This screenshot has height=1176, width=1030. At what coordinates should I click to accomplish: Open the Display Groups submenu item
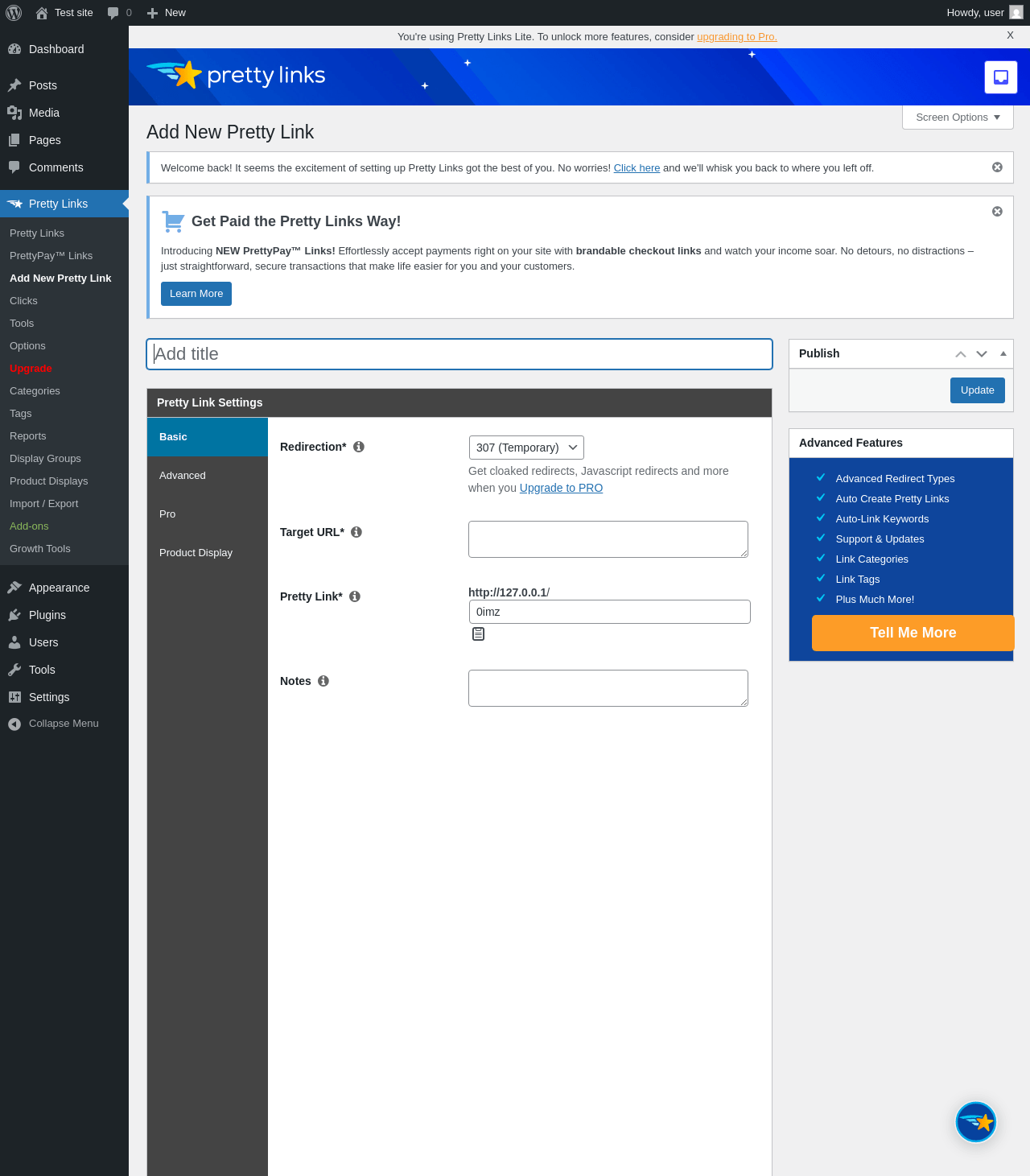click(64, 459)
